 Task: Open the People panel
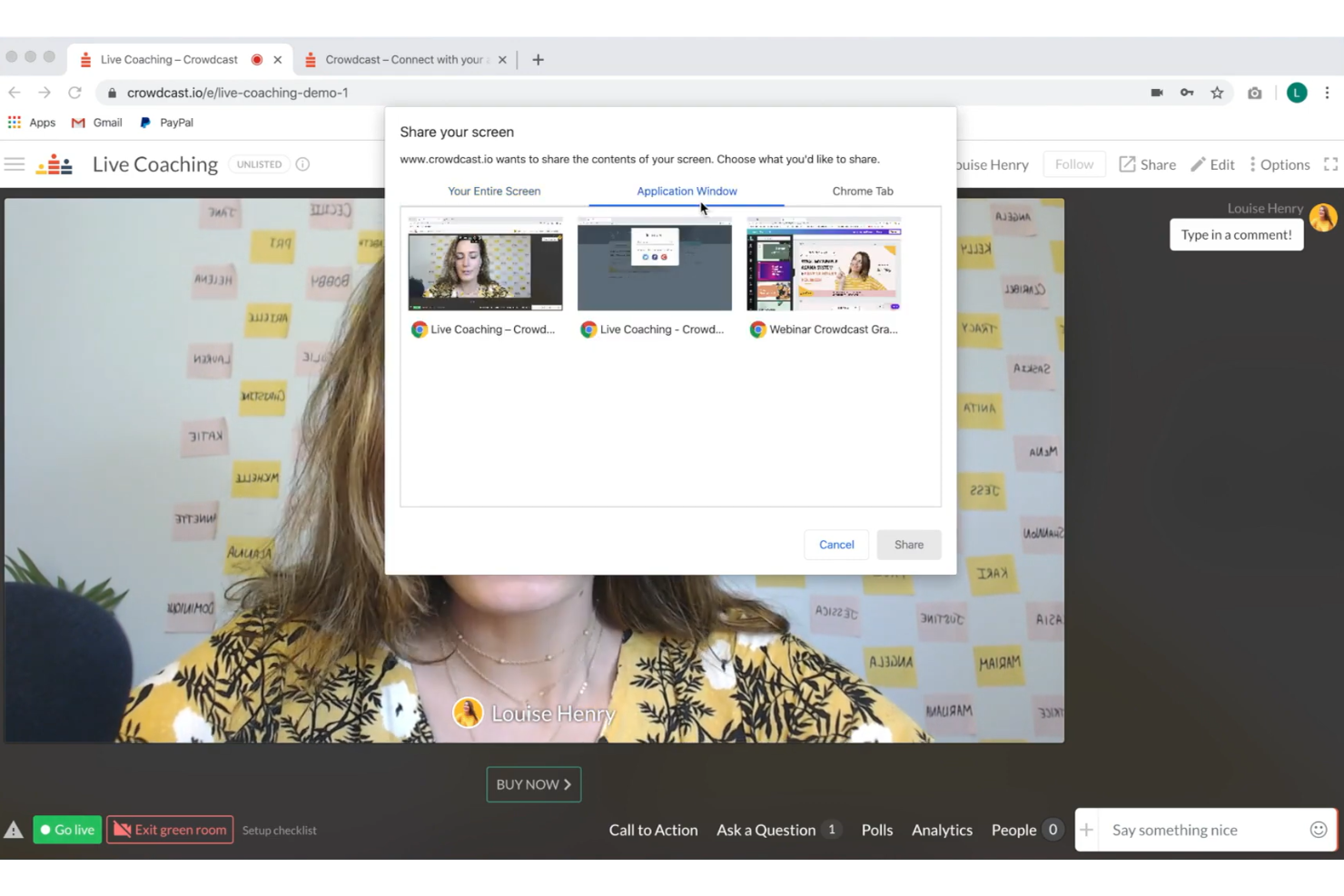tap(1027, 830)
